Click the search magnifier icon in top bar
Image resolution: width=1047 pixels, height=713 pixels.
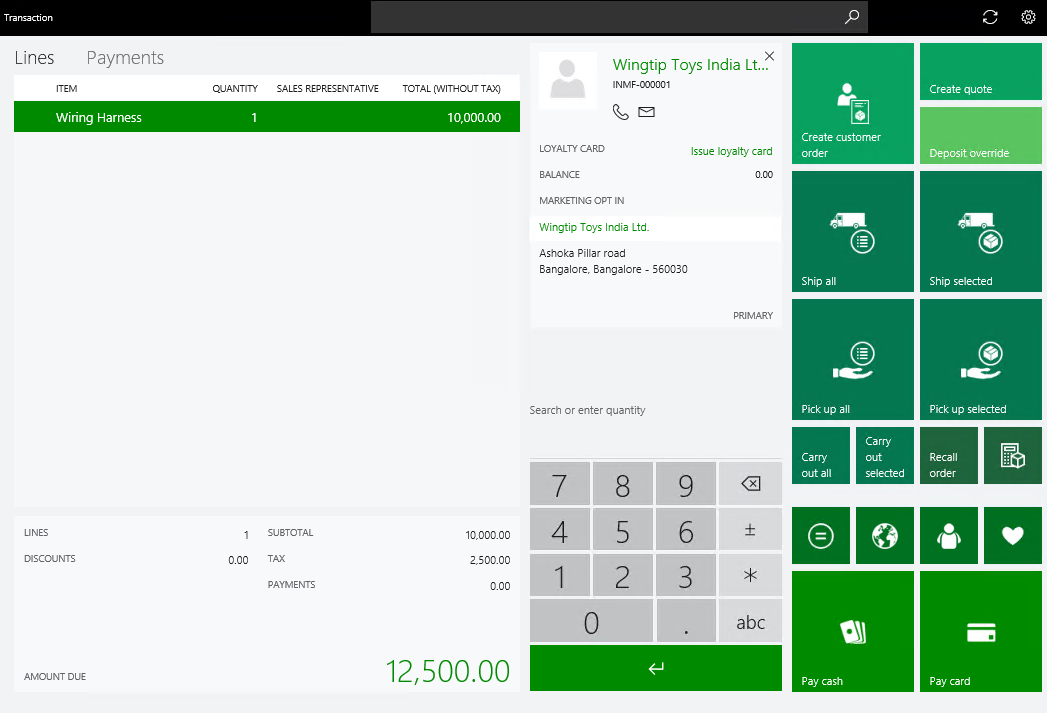coord(851,17)
